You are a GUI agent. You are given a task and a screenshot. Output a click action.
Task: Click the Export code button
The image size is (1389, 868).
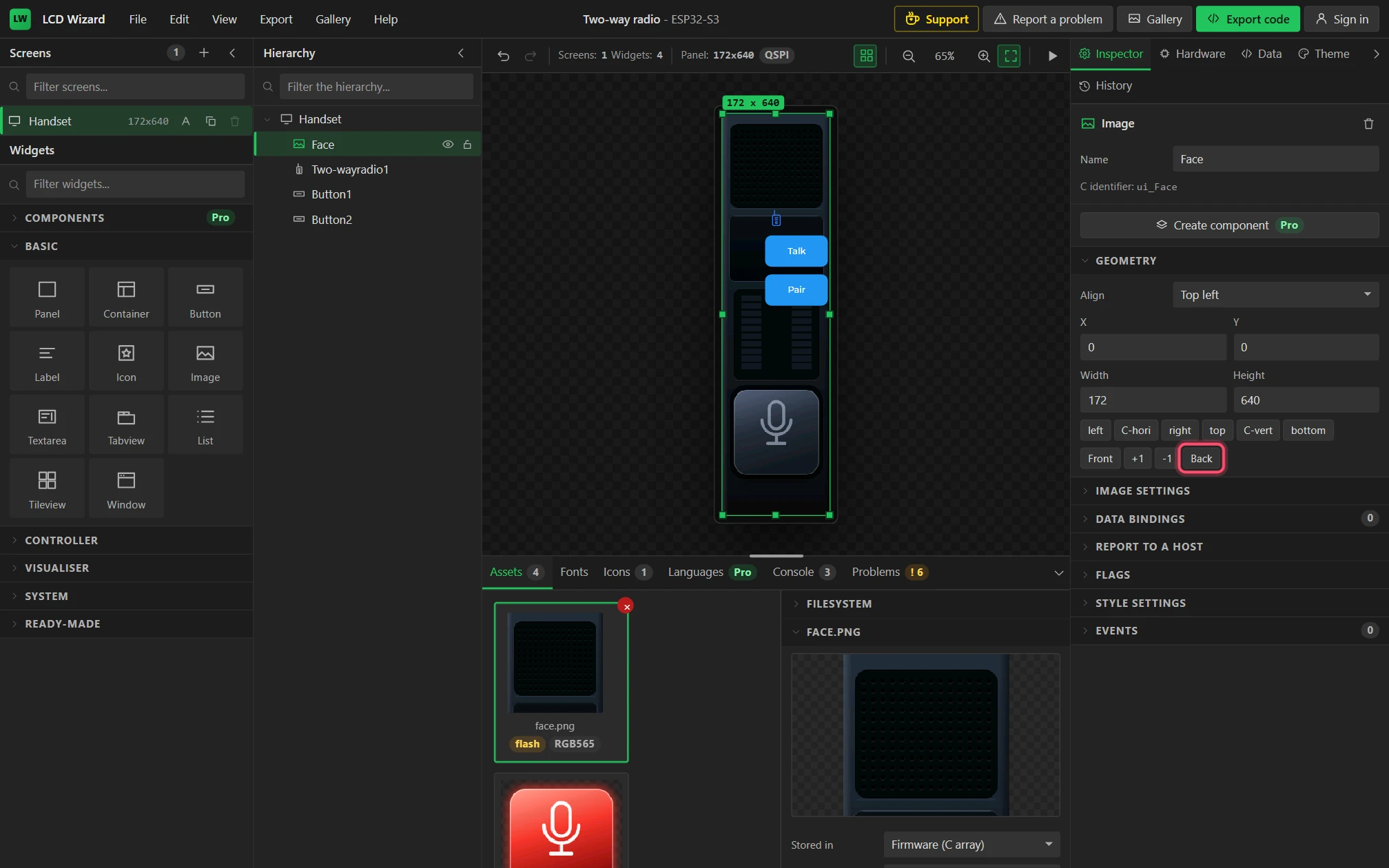coord(1248,19)
